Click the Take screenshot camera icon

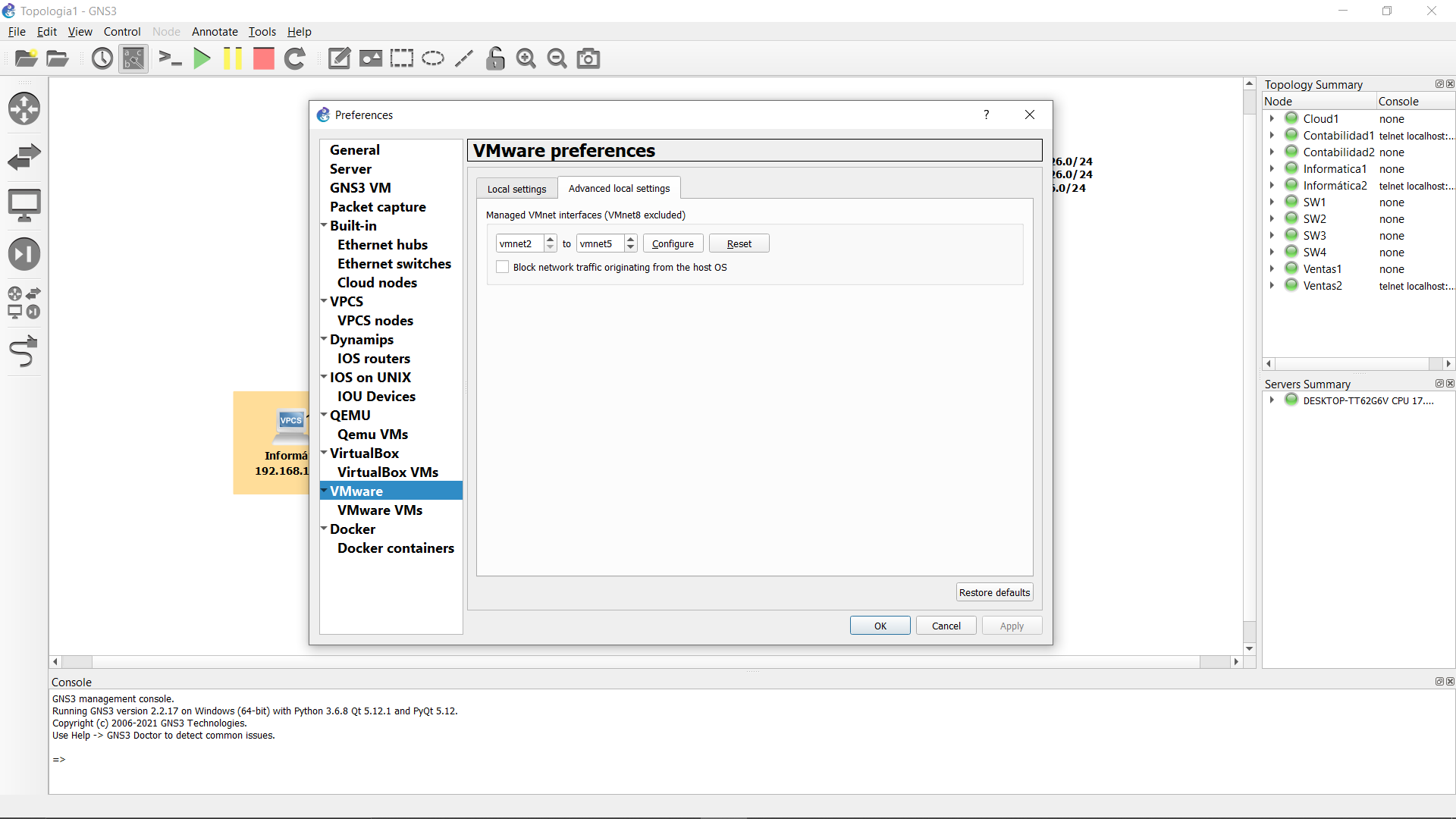click(588, 58)
